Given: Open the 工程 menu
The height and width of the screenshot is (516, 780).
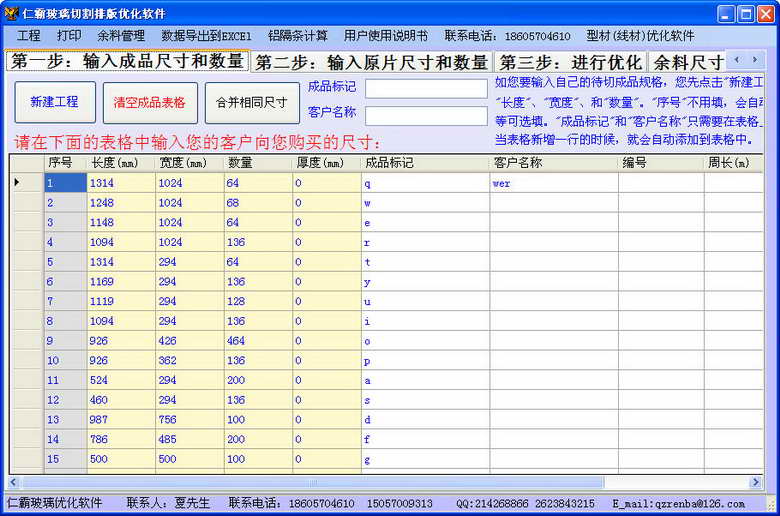Looking at the screenshot, I should [x=29, y=35].
